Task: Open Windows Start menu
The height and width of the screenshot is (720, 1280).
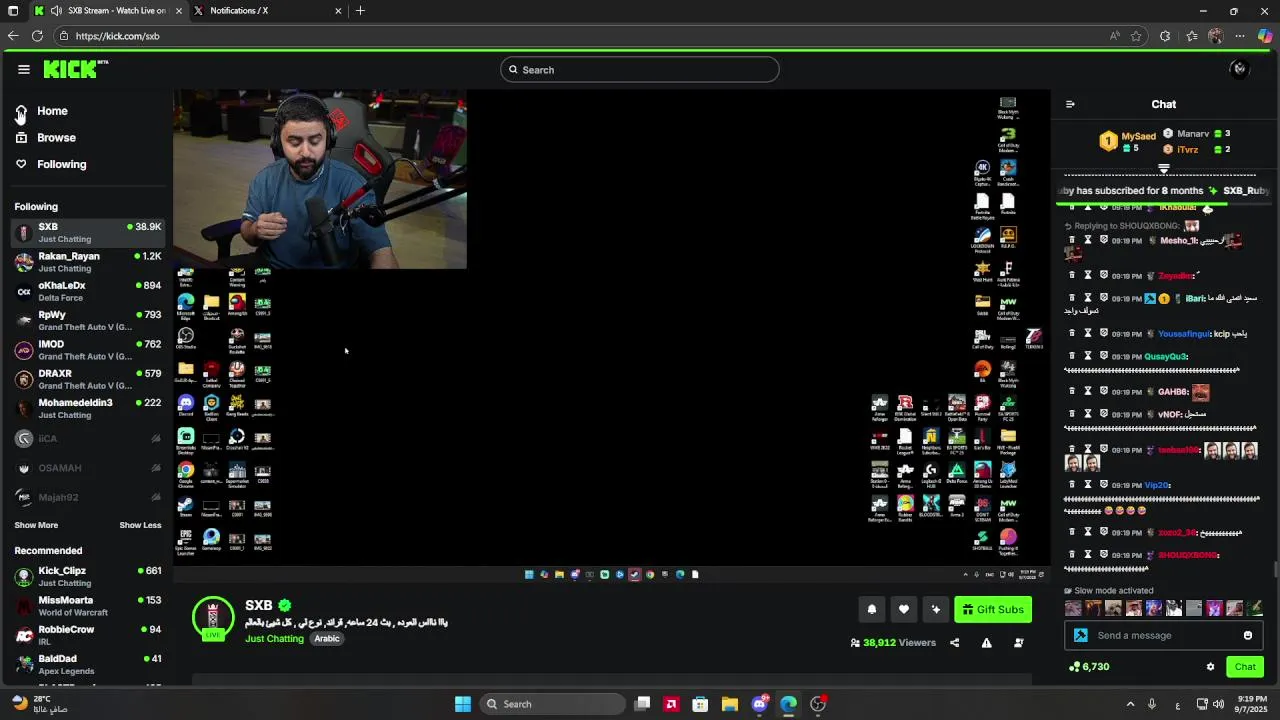Action: (x=463, y=704)
